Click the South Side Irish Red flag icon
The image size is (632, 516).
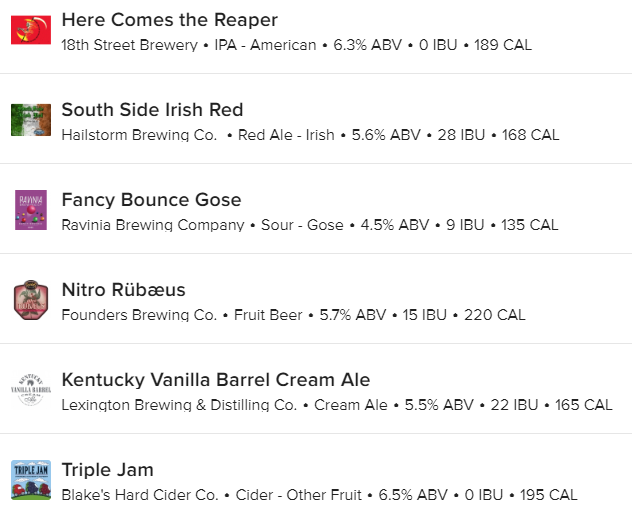click(31, 120)
